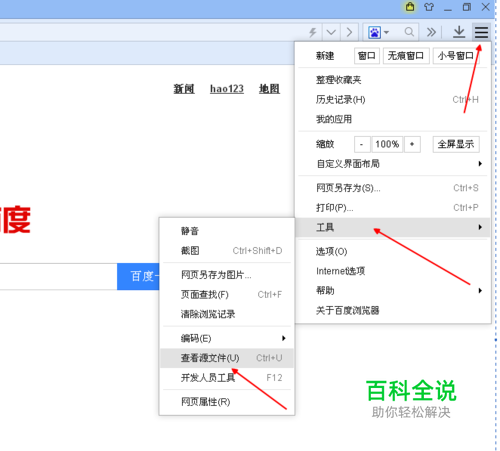Select 查看源文件(U) entry

click(x=227, y=358)
